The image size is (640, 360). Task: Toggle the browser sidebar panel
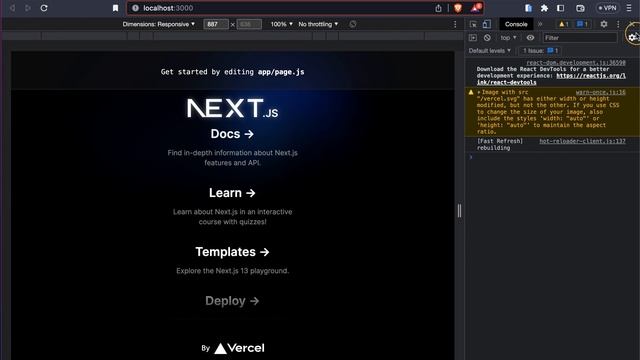(x=560, y=8)
